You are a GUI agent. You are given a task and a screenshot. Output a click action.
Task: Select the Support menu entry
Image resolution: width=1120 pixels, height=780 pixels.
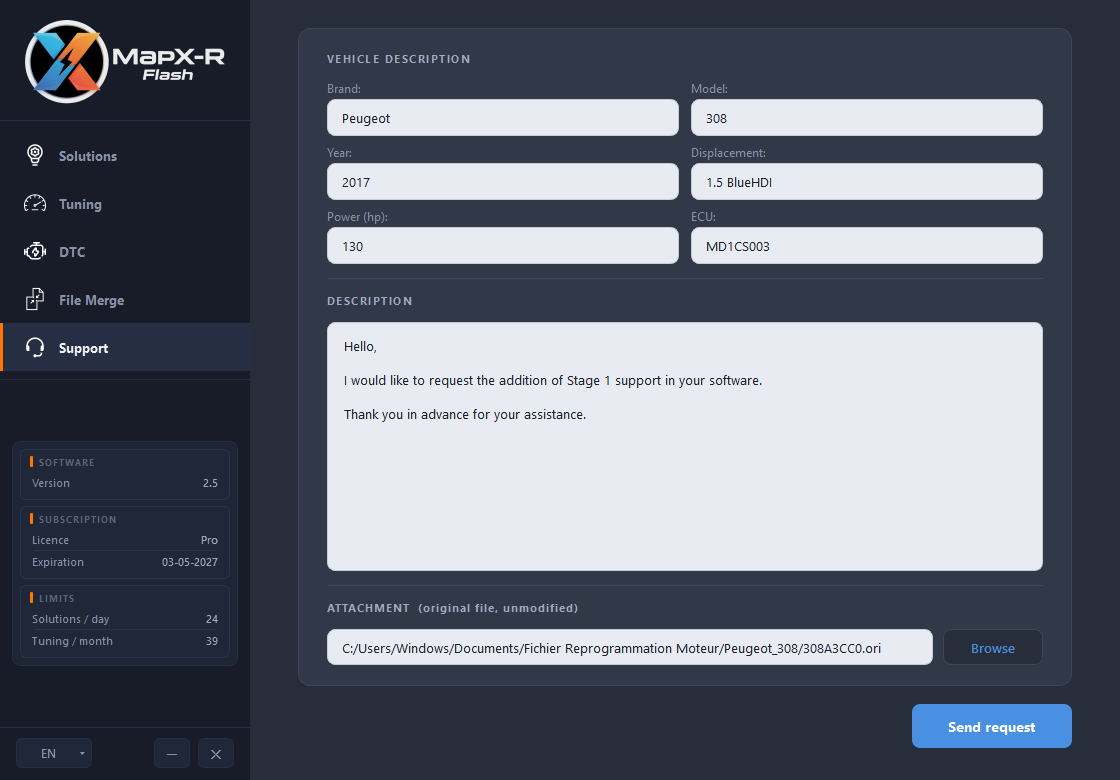click(x=125, y=347)
